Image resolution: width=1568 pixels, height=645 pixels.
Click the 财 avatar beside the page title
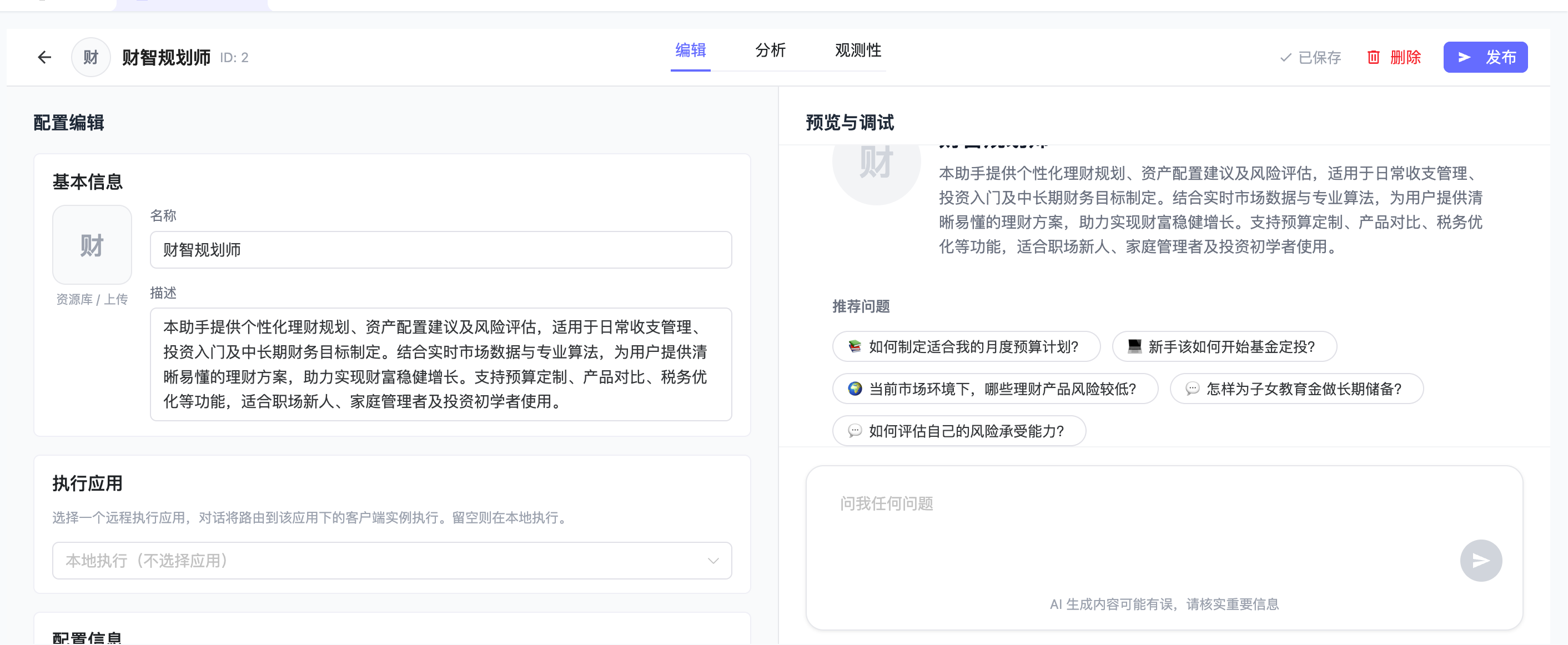click(91, 57)
